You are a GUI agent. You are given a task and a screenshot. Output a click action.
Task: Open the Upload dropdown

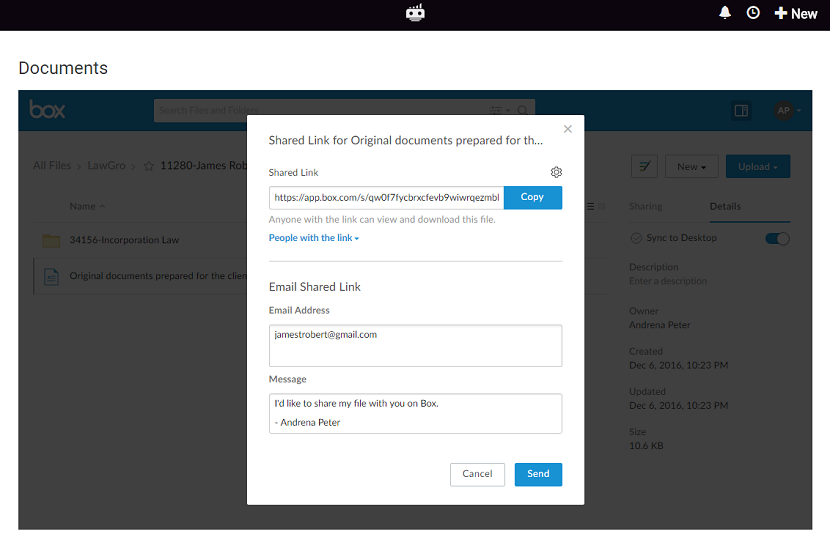[x=757, y=166]
